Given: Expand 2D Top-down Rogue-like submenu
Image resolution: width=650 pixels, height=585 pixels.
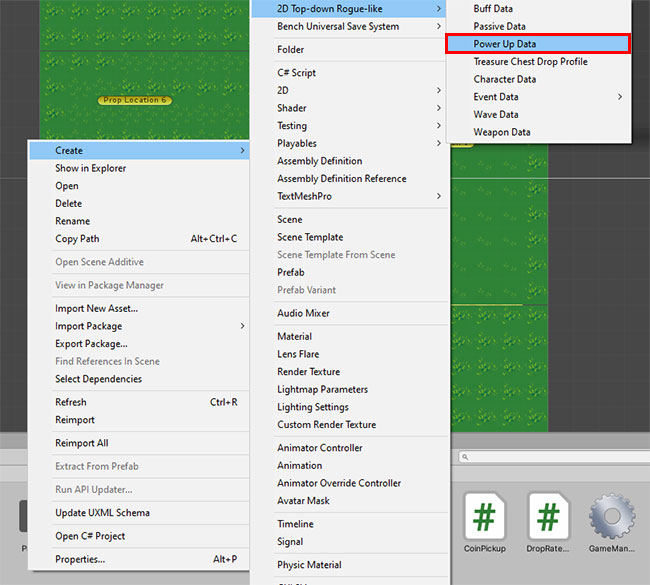Looking at the screenshot, I should pyautogui.click(x=349, y=9).
